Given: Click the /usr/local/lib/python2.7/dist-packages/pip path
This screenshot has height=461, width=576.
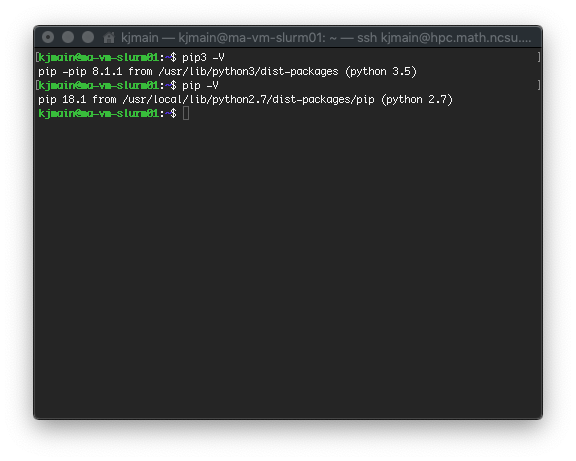Looking at the screenshot, I should (248, 100).
